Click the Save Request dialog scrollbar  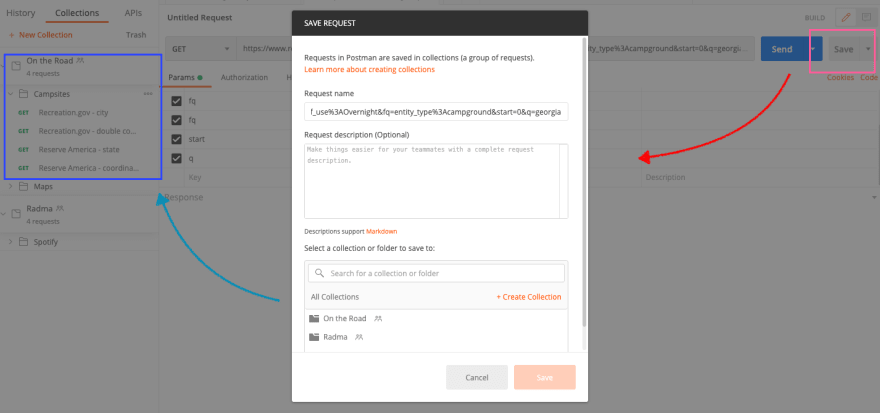point(584,182)
